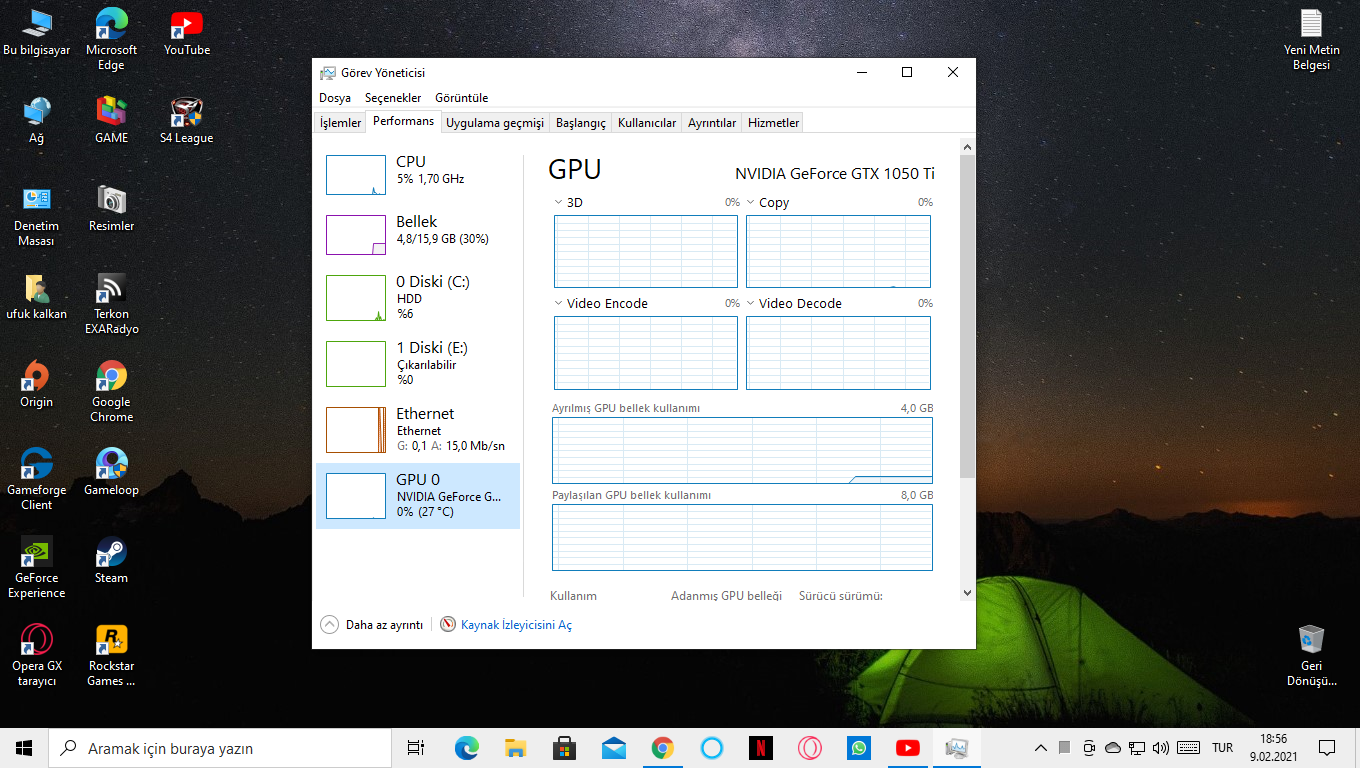Open File Explorer from the taskbar
Image resolution: width=1360 pixels, height=768 pixels.
point(515,748)
